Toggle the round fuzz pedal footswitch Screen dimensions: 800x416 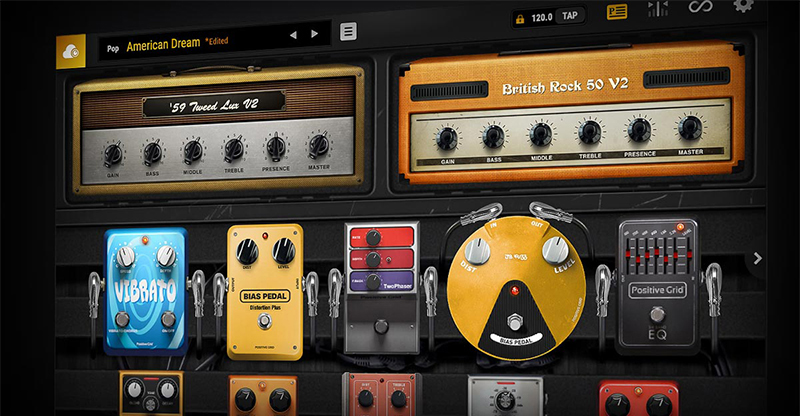[x=515, y=322]
